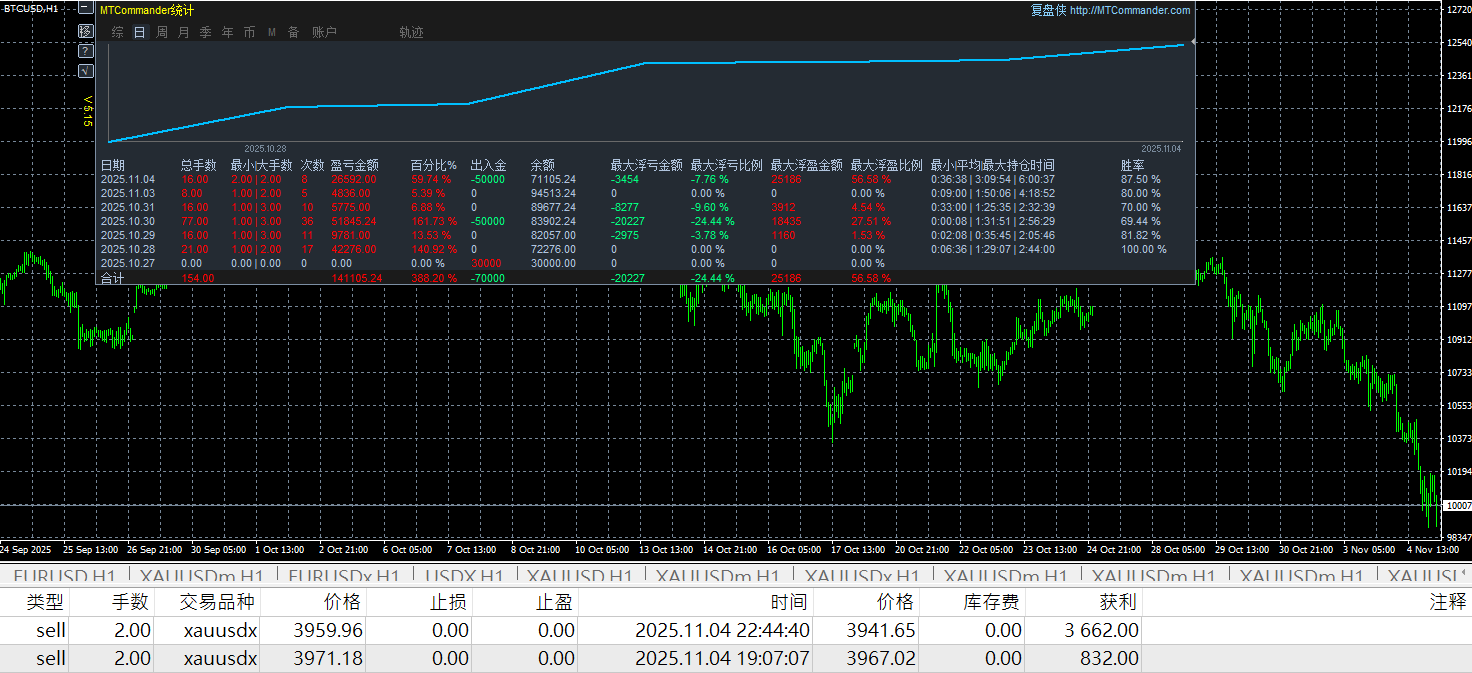Click the M tab in statistics panel
This screenshot has height=673, width=1472.
272,32
